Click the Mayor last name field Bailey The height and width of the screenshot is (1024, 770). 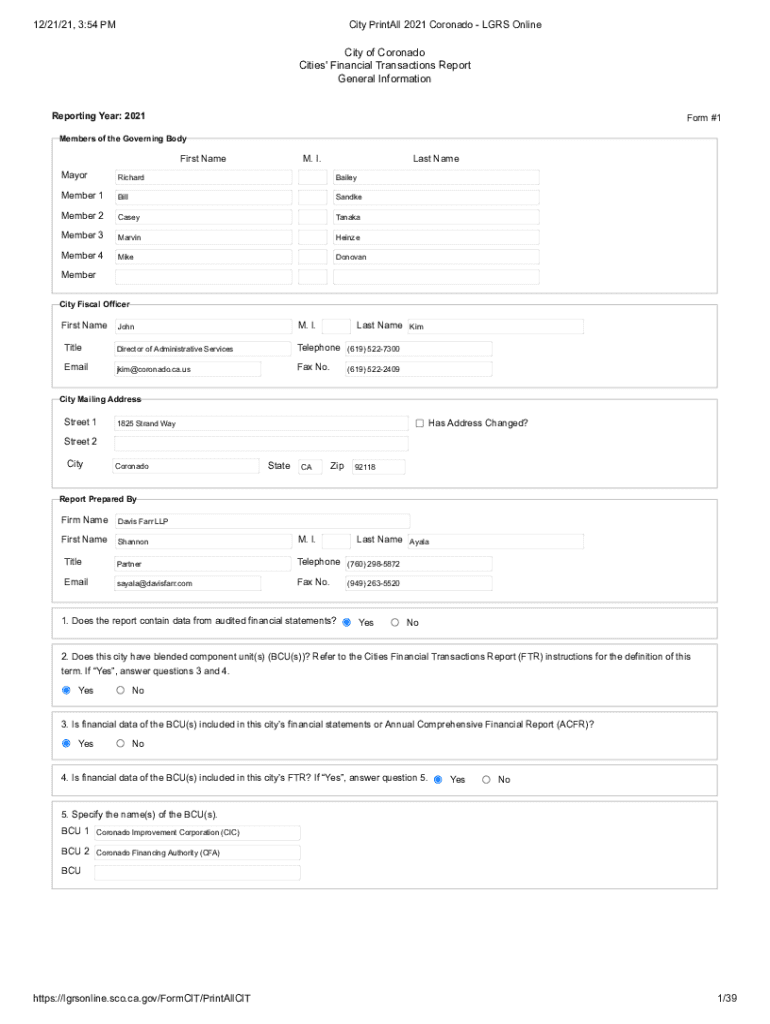pos(435,177)
